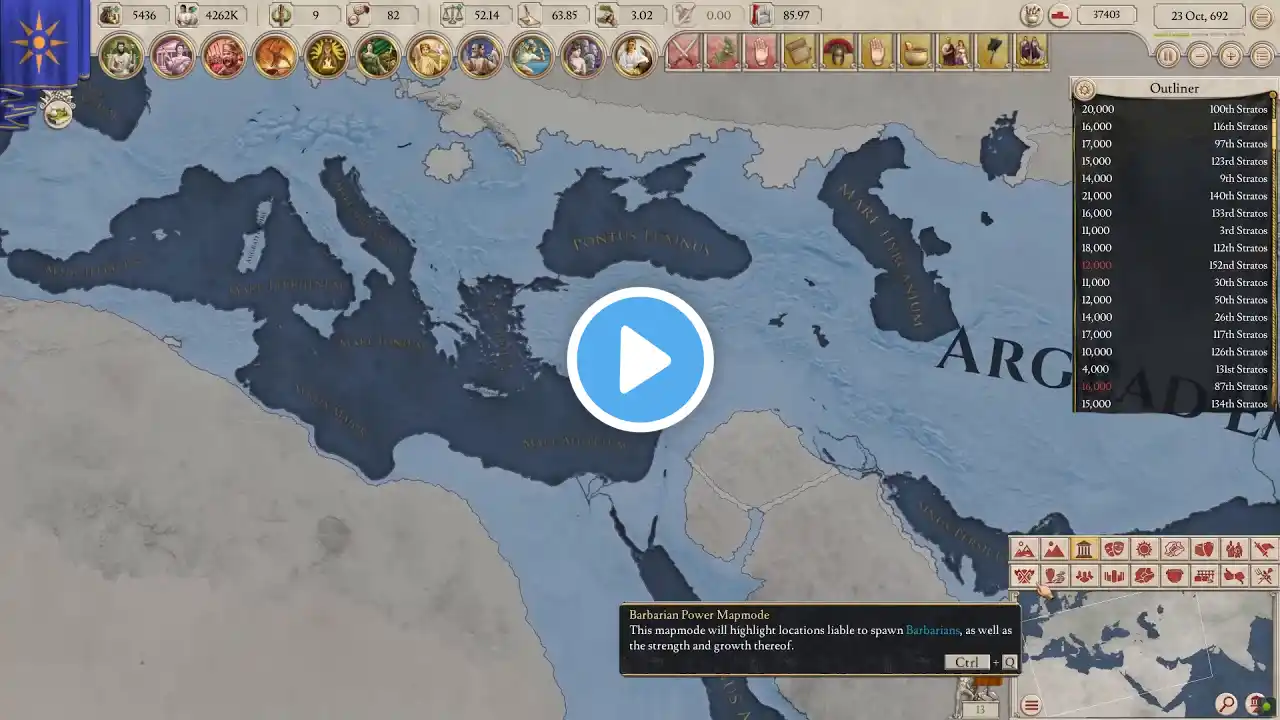Image resolution: width=1280 pixels, height=720 pixels.
Task: Select the Culture mapmode masks icon
Action: coord(1114,549)
